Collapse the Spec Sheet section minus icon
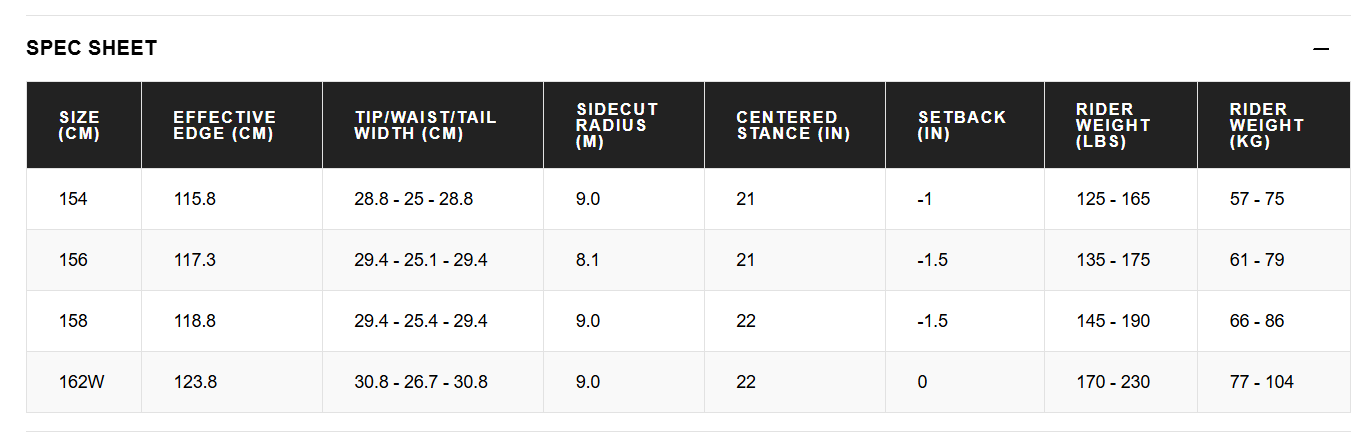1370x441 pixels. 1321,49
